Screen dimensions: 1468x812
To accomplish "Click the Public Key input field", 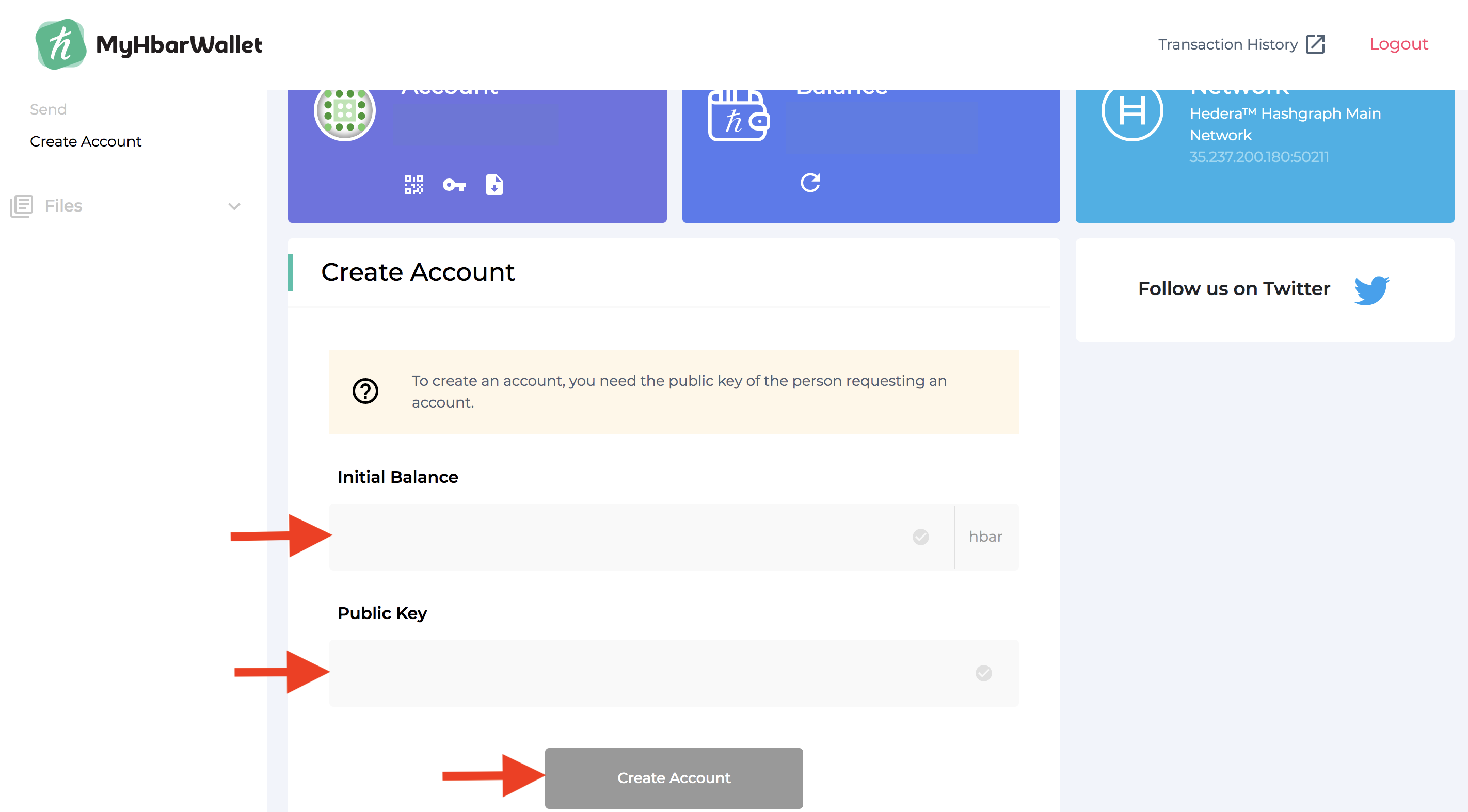I will (x=650, y=673).
